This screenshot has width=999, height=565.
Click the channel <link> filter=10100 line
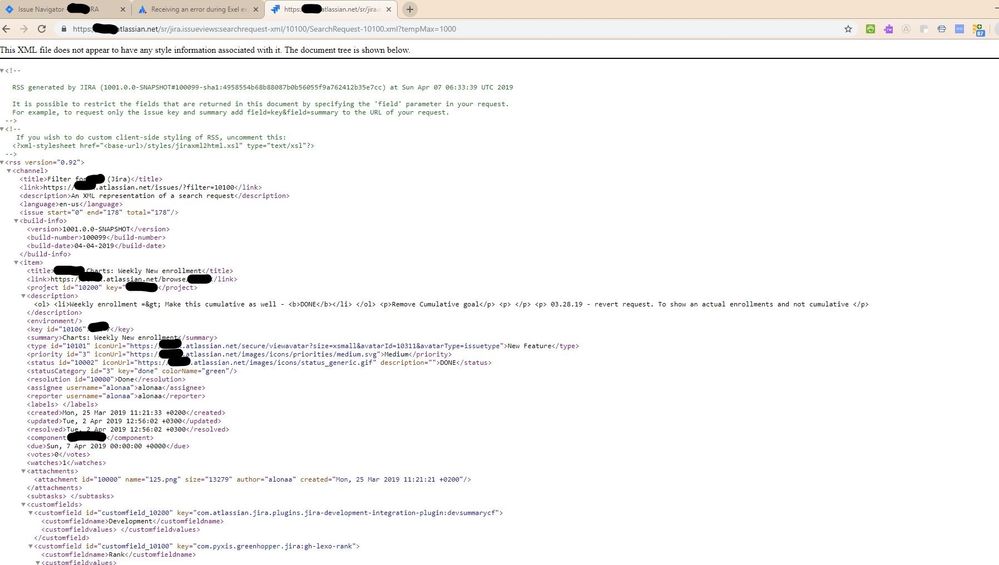[x=141, y=187]
